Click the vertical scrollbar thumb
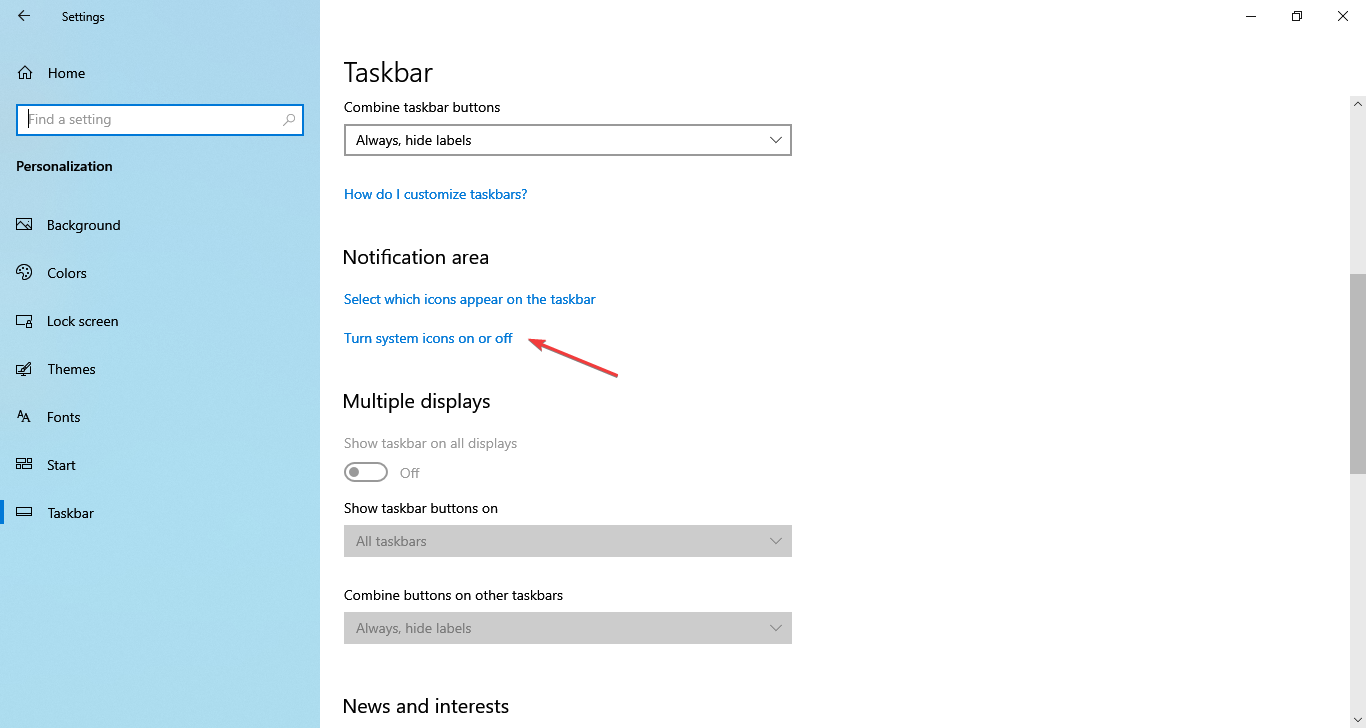Image resolution: width=1366 pixels, height=728 pixels. pyautogui.click(x=1357, y=372)
